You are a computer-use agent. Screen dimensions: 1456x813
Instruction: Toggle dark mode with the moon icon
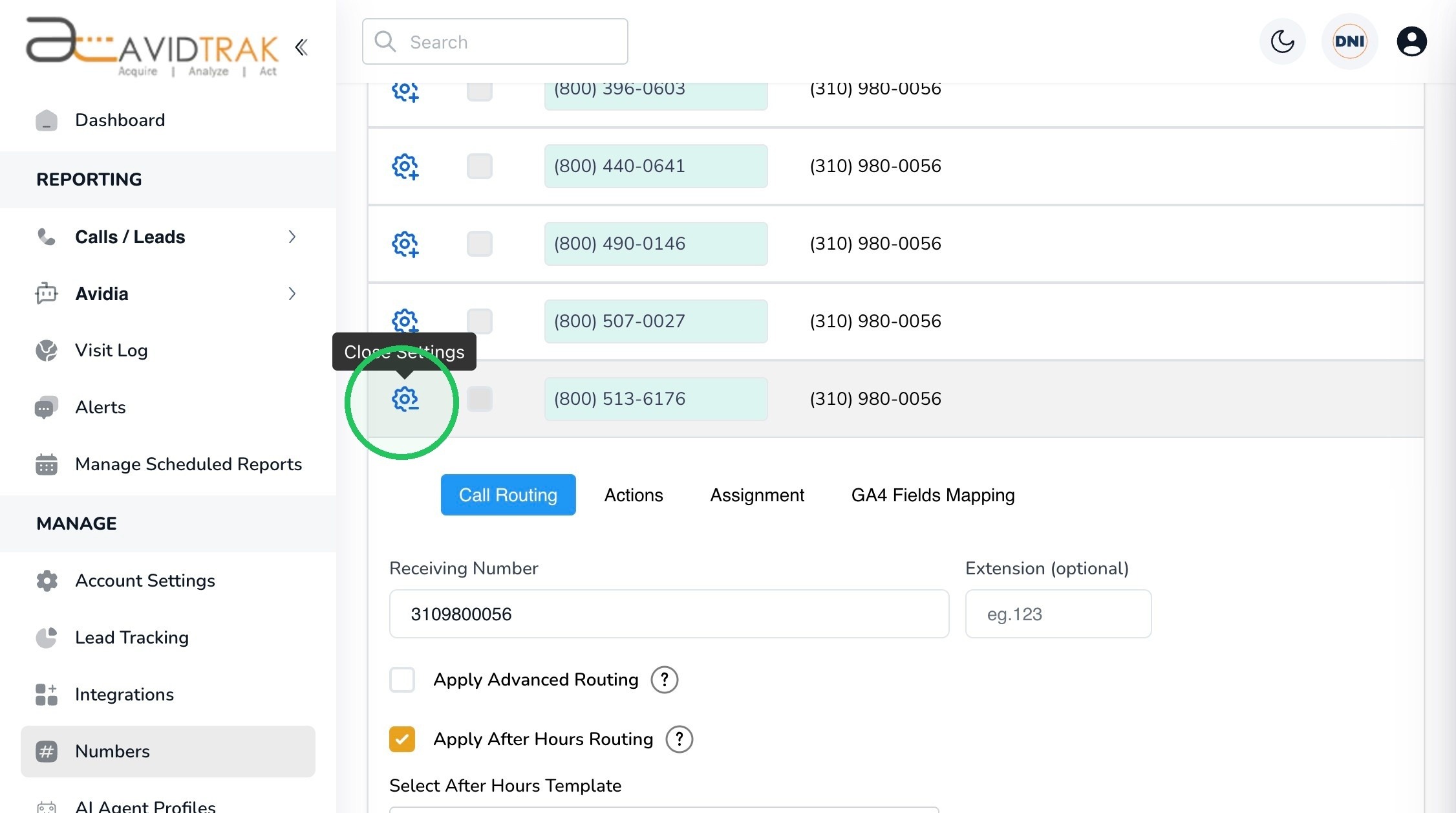point(1283,41)
